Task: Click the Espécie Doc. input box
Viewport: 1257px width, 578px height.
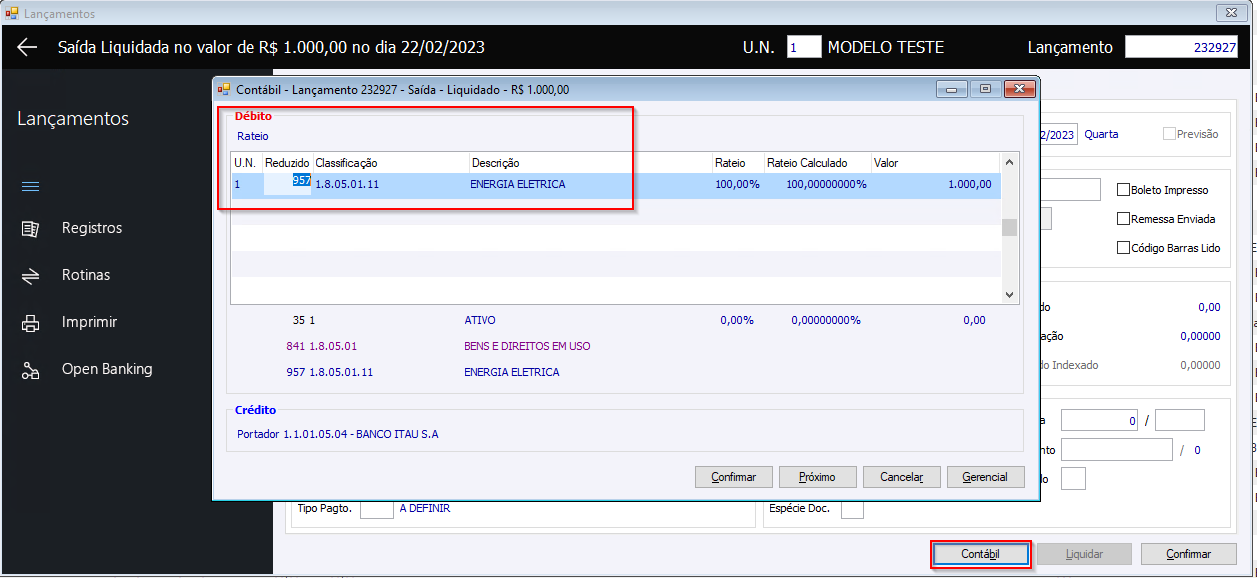Action: pyautogui.click(x=852, y=510)
